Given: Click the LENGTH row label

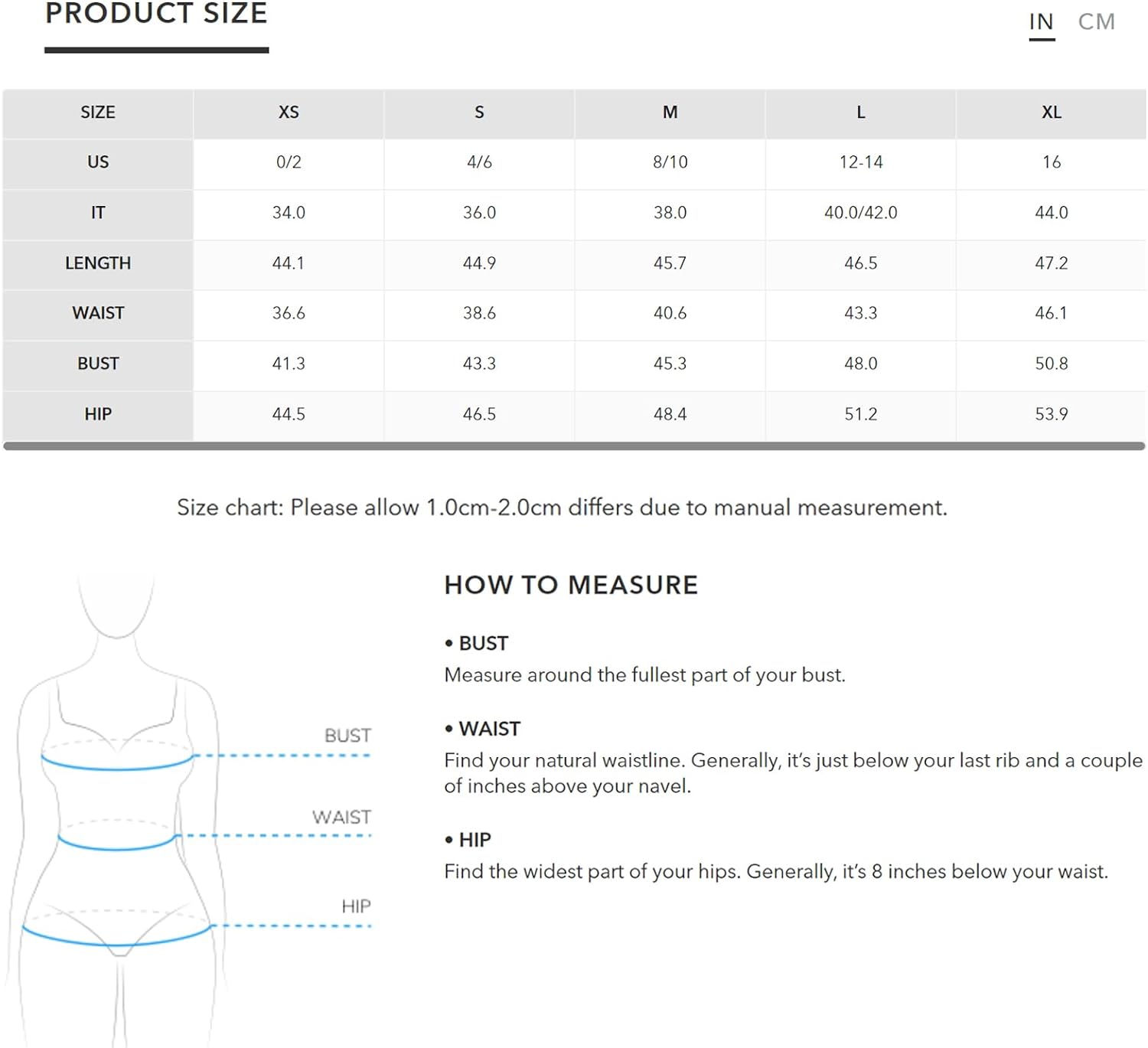Looking at the screenshot, I should point(98,263).
